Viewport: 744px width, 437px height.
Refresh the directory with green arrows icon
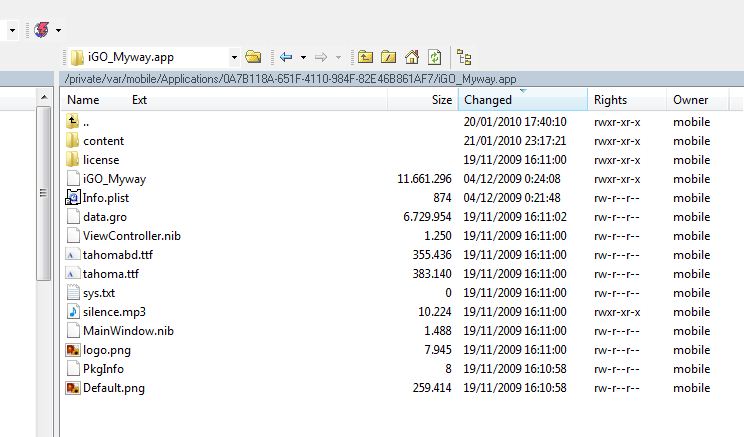coord(434,57)
